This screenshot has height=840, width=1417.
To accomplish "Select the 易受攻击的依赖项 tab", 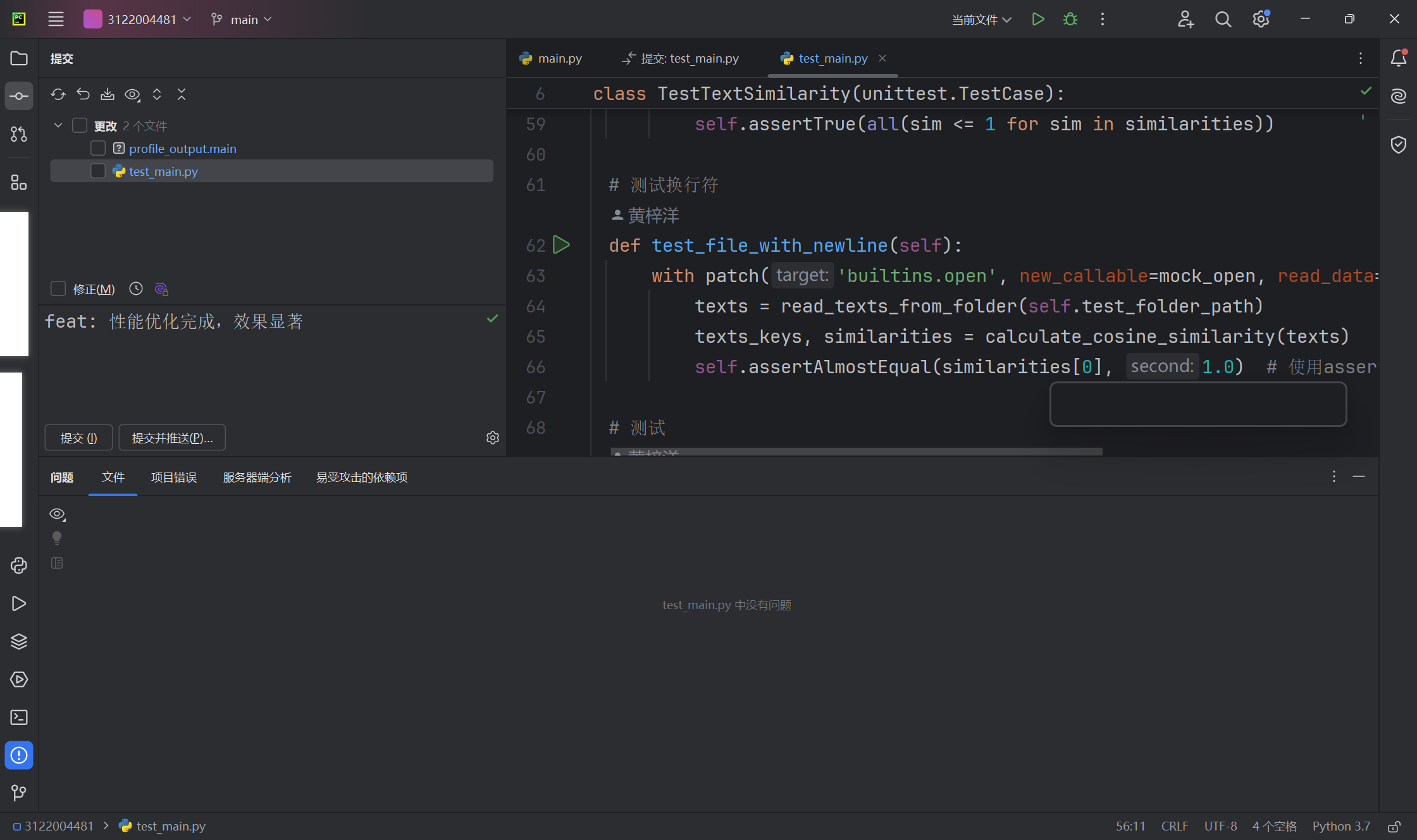I will (362, 477).
